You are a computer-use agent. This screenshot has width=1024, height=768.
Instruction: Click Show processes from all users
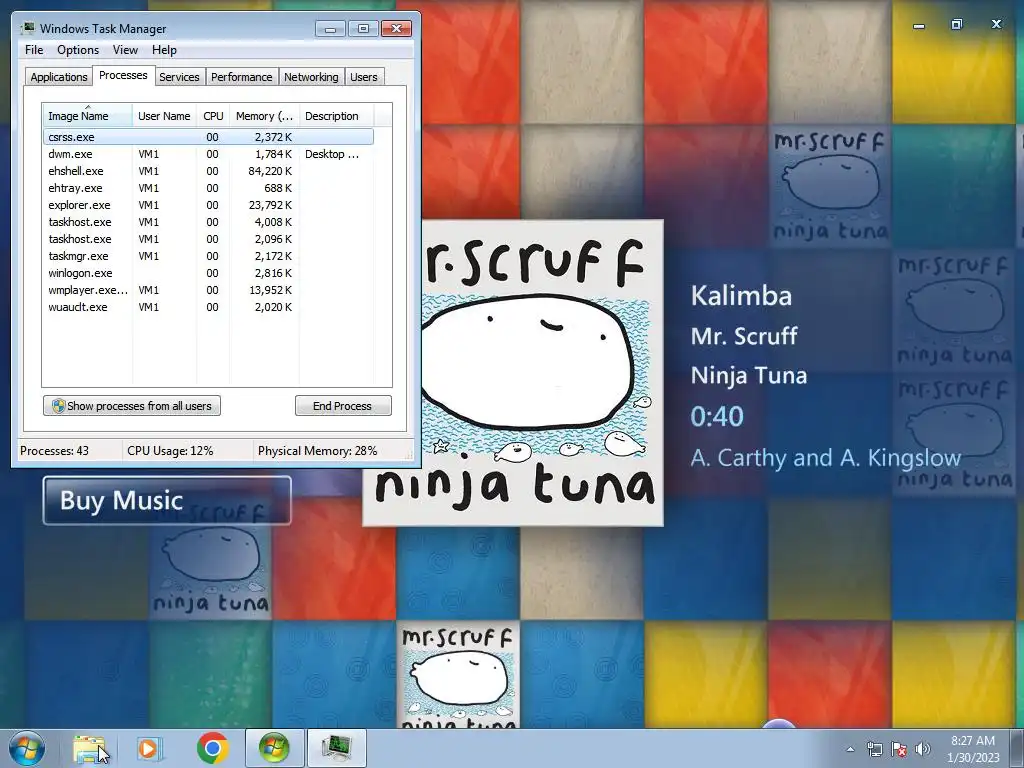(x=132, y=406)
